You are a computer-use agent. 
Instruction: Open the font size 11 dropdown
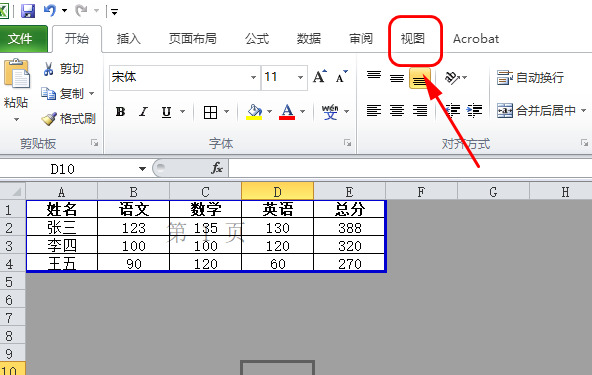301,77
